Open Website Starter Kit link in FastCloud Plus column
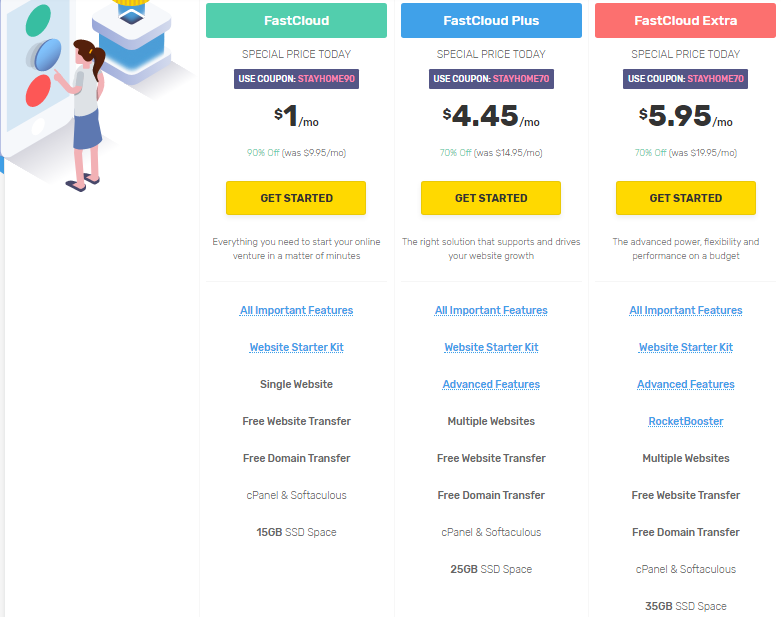Screen dimensions: 781x617 (491, 347)
